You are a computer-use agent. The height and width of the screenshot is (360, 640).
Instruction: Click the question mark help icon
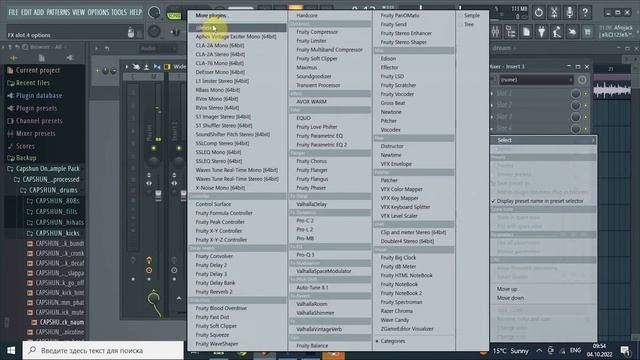click(x=585, y=12)
